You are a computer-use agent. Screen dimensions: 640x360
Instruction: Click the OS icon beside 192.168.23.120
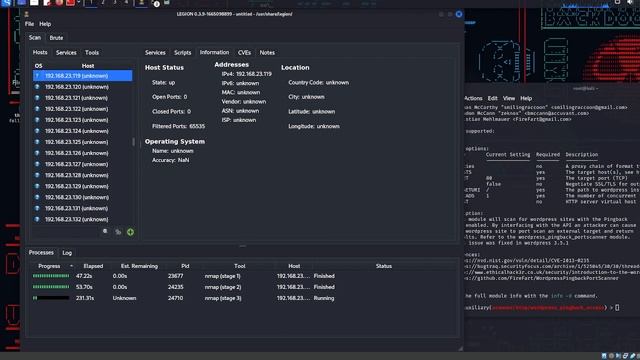click(x=37, y=87)
